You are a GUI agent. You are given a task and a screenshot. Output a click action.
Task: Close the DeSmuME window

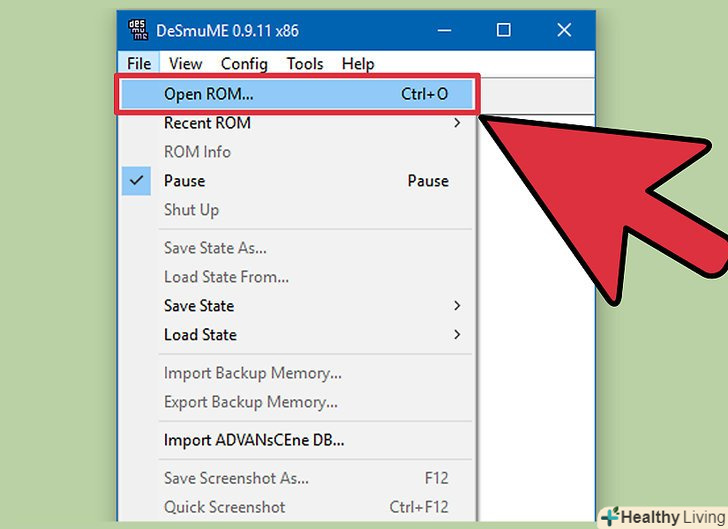pos(564,31)
